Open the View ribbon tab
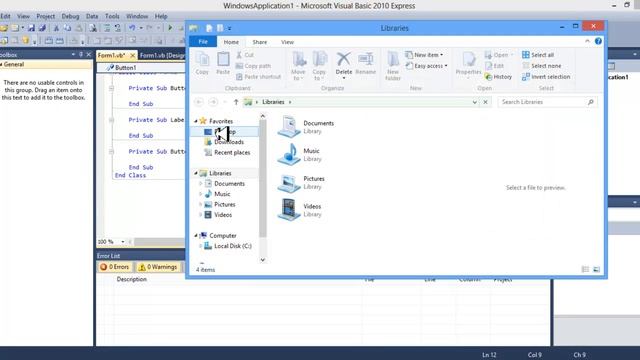Screen dimensions: 640x360 point(287,42)
